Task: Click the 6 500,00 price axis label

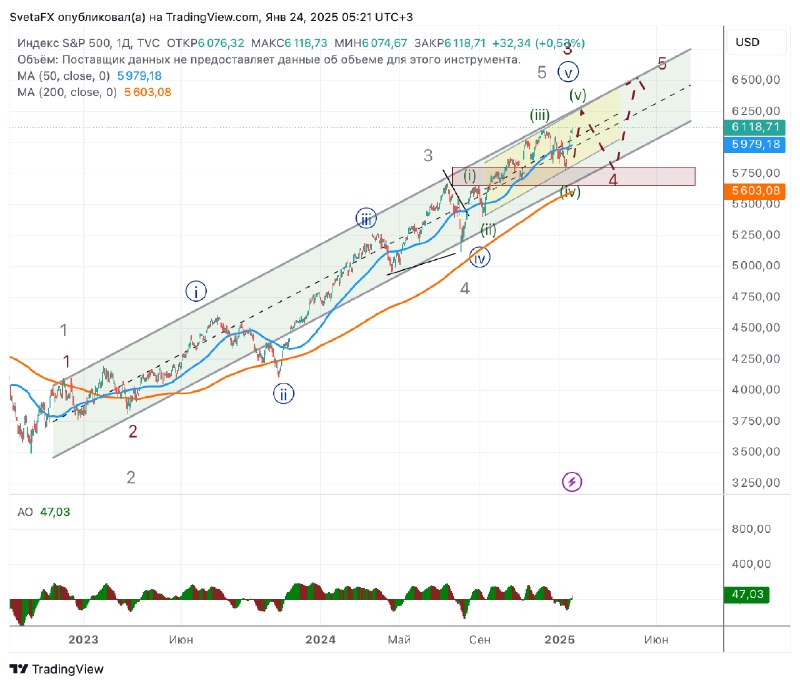Action: coord(756,80)
